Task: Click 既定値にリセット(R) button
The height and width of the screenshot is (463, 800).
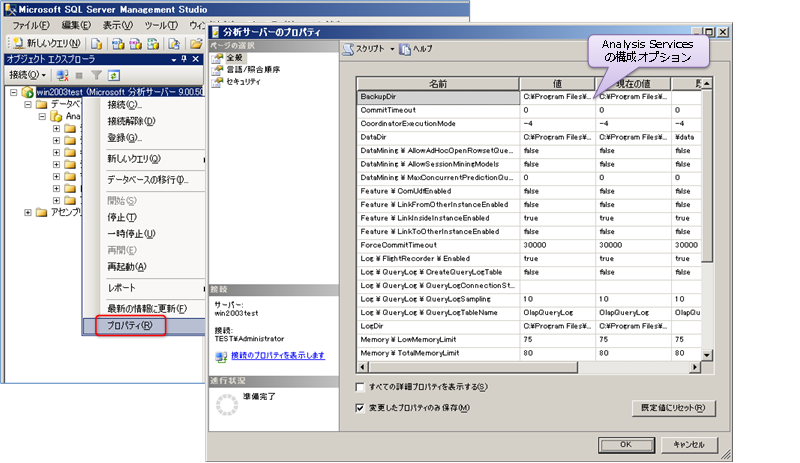Action: tap(673, 408)
